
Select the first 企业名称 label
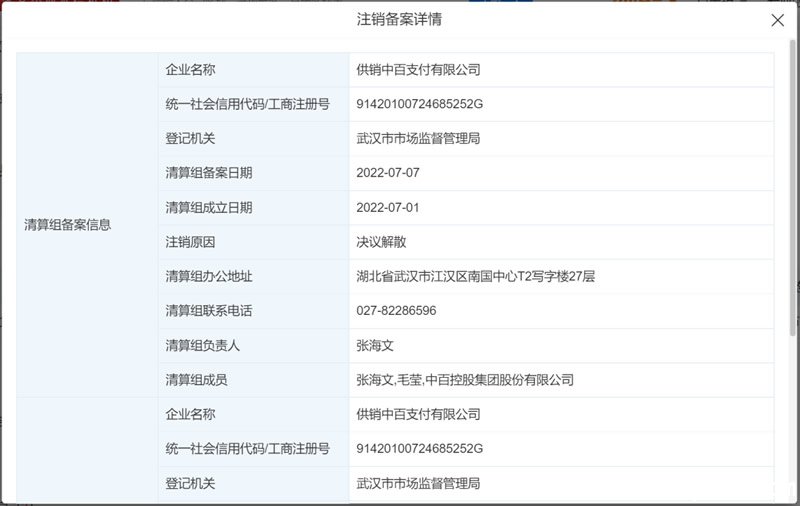190,69
